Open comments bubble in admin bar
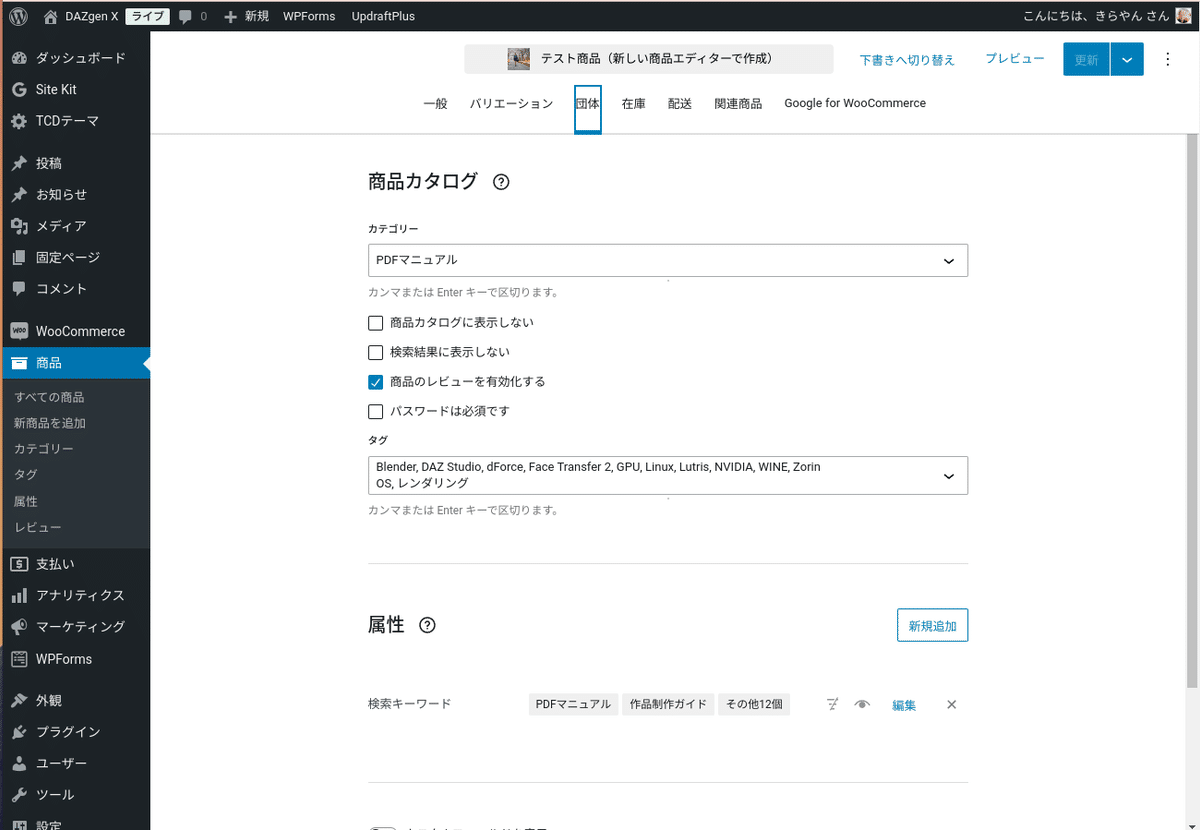The image size is (1200, 830). (x=193, y=16)
